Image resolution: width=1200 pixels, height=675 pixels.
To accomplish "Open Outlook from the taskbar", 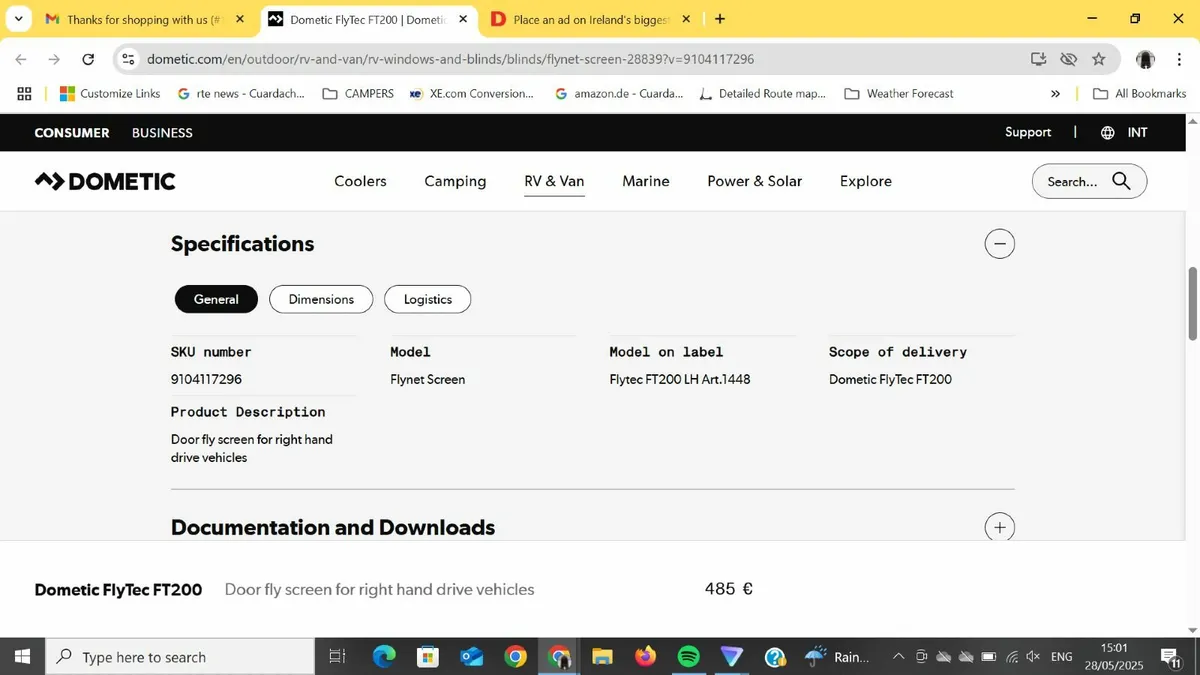I will pos(472,656).
